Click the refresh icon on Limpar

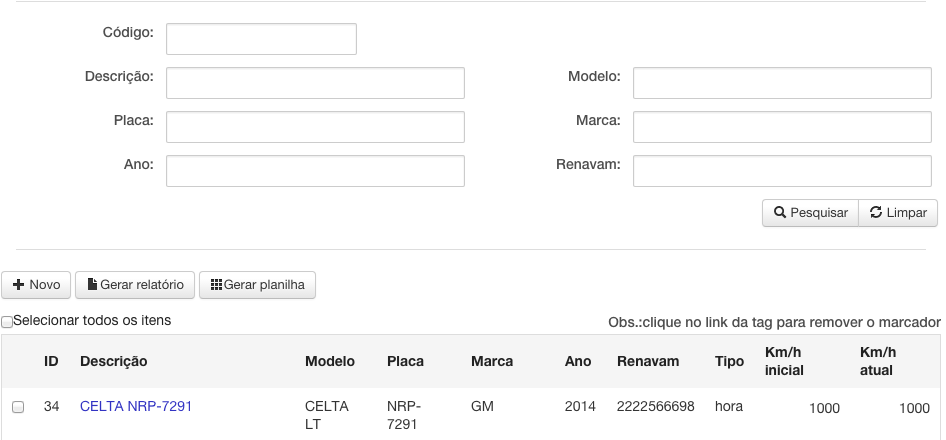click(876, 212)
